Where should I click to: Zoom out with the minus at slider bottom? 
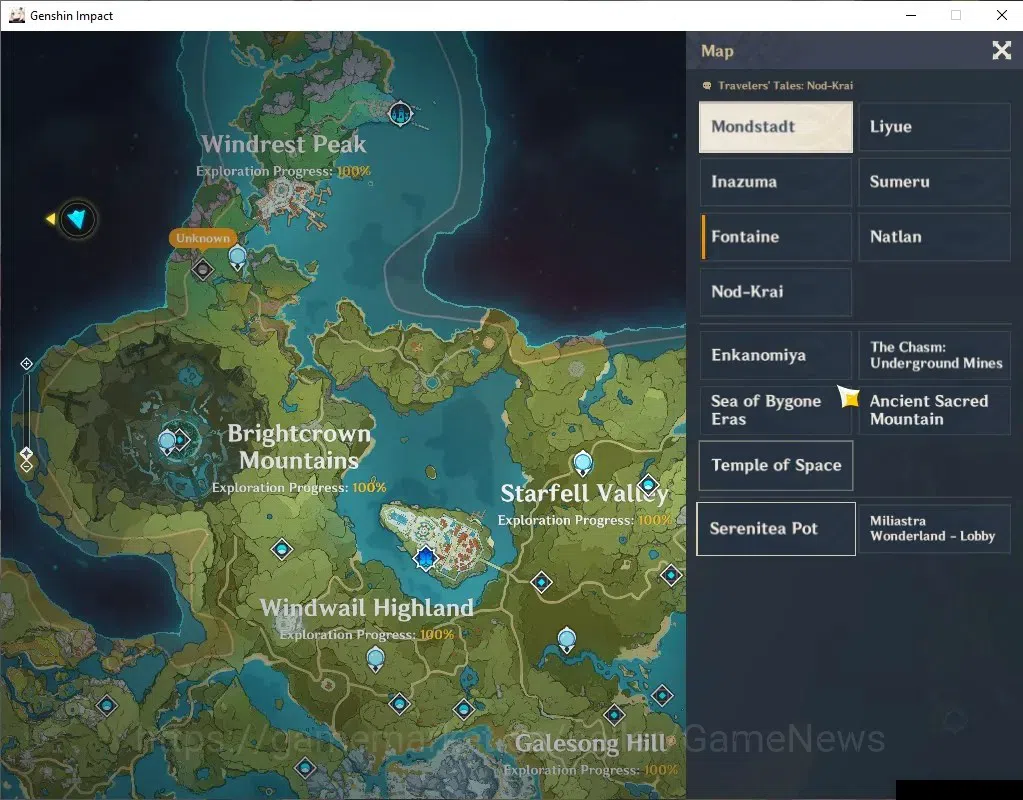(x=26, y=466)
